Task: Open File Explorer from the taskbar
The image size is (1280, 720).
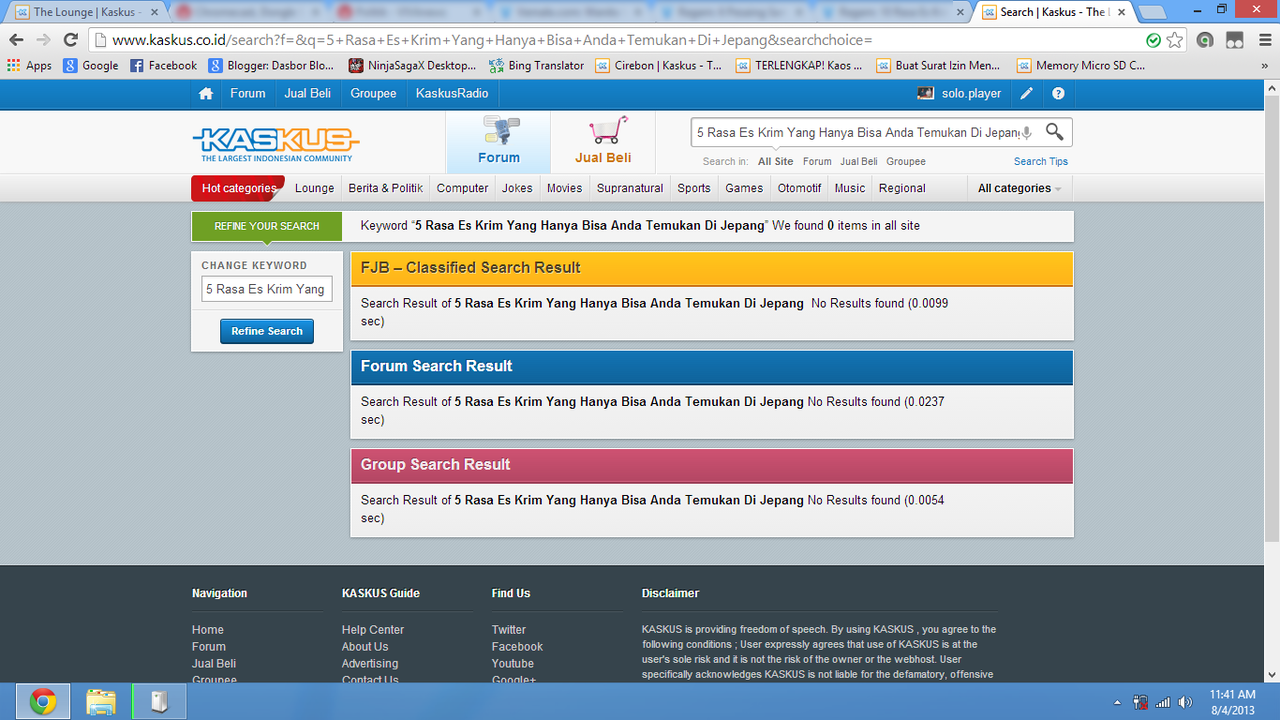Action: 101,702
